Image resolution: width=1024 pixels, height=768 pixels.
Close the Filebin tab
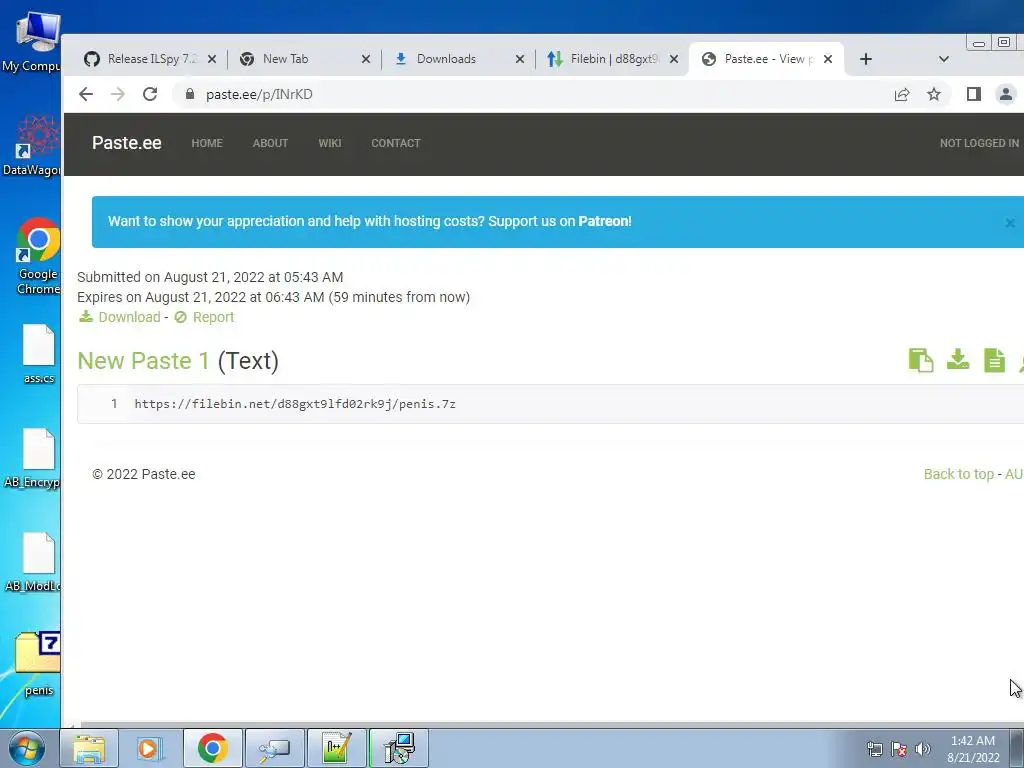coord(674,59)
